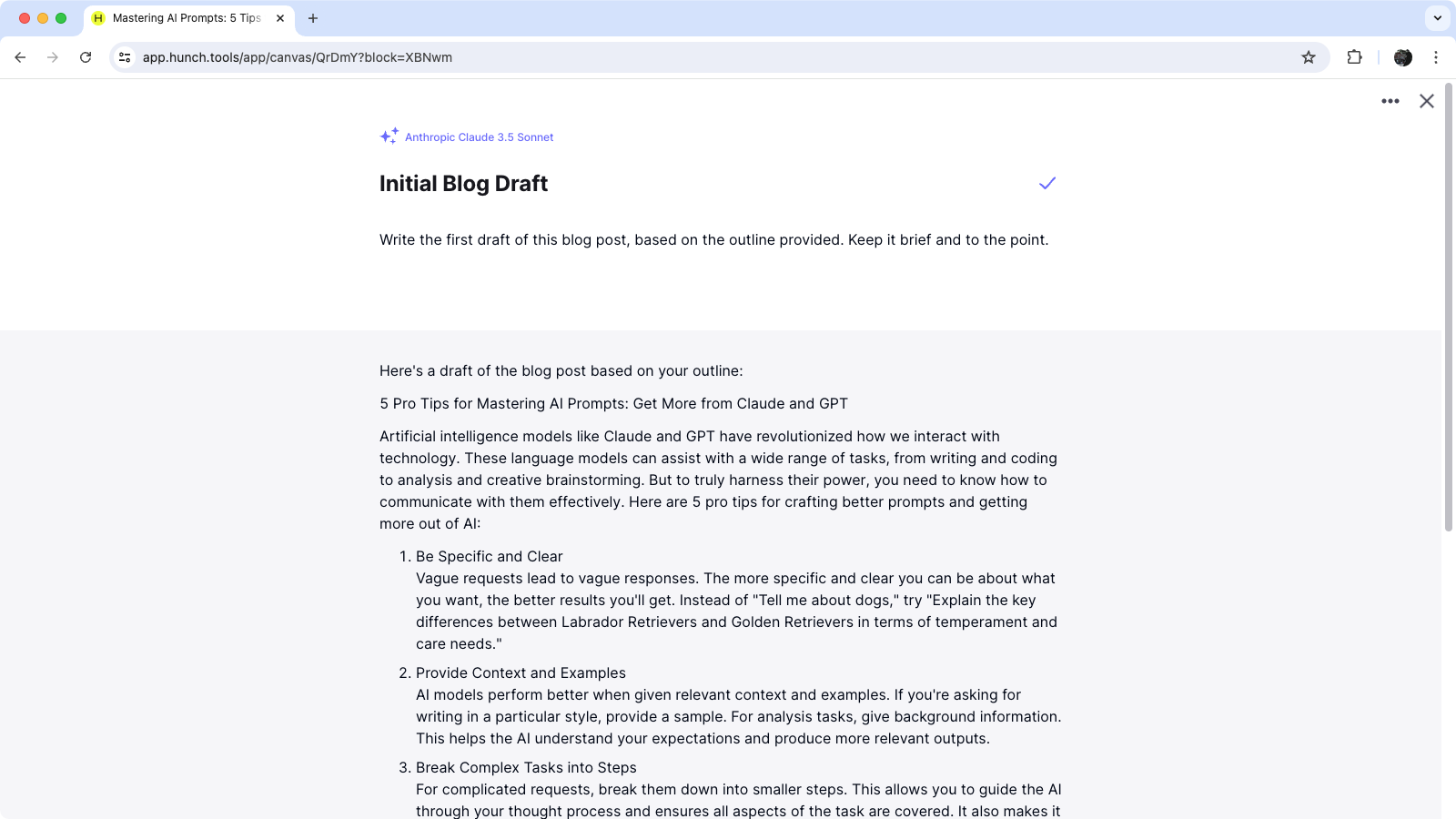
Task: Open the block options ellipsis icon
Action: point(1390,101)
